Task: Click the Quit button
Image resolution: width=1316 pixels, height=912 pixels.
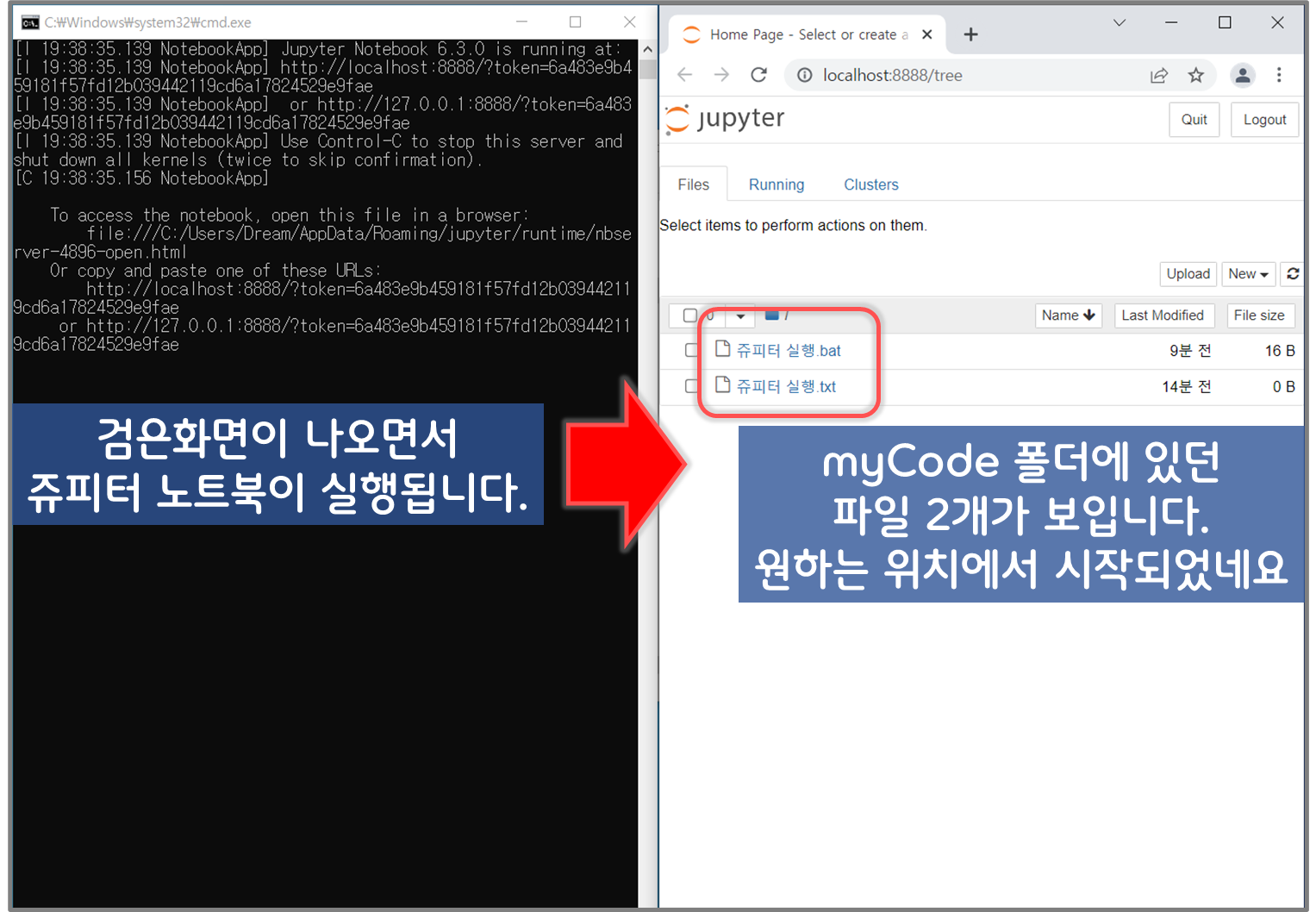Action: pos(1194,120)
